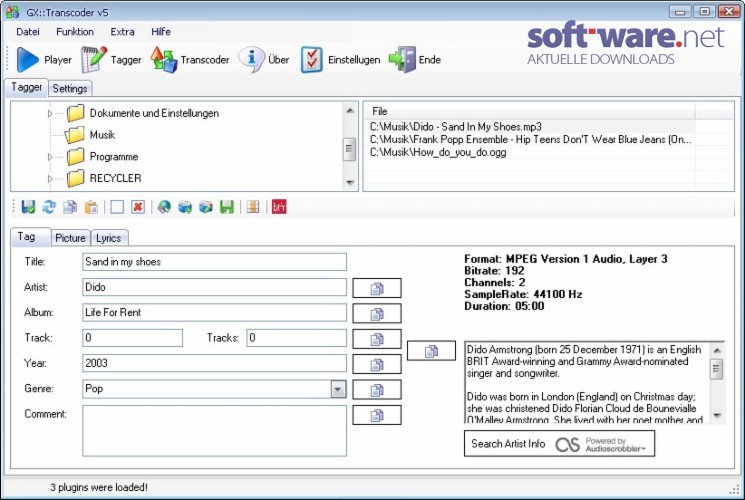
Task: Open the Über info button
Action: (264, 60)
